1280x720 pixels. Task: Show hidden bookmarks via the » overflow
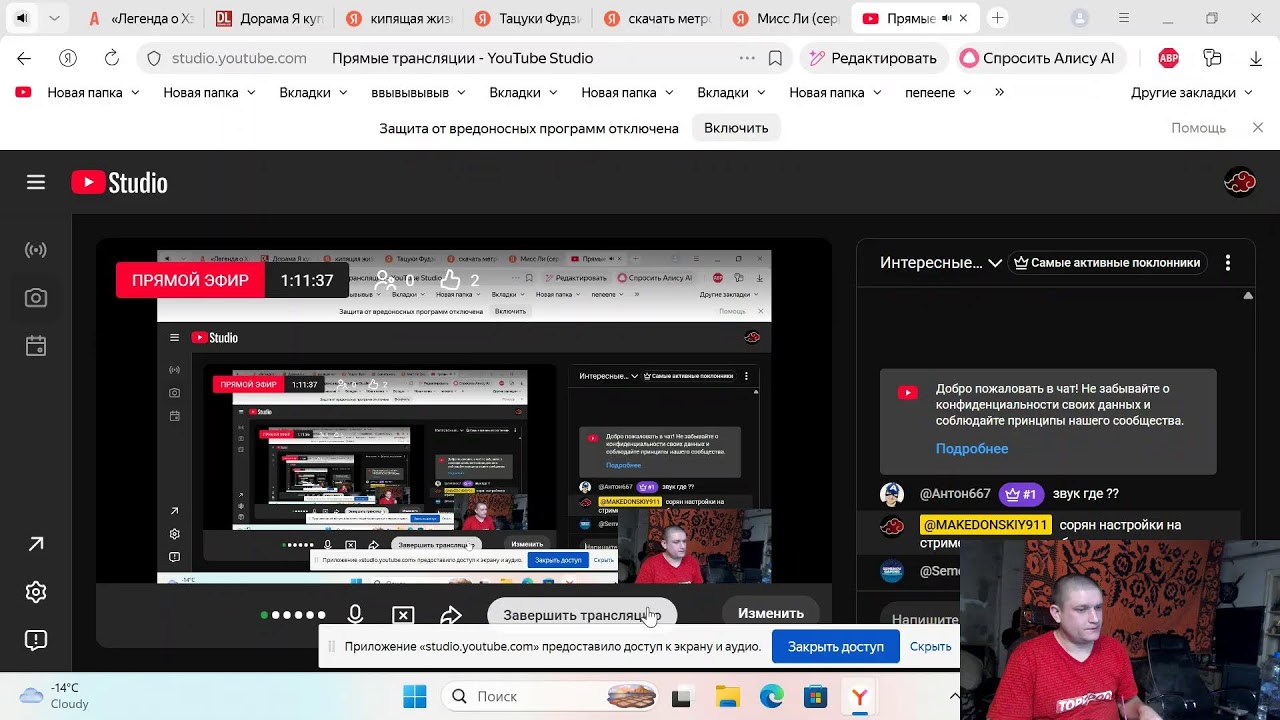pyautogui.click(x=999, y=93)
